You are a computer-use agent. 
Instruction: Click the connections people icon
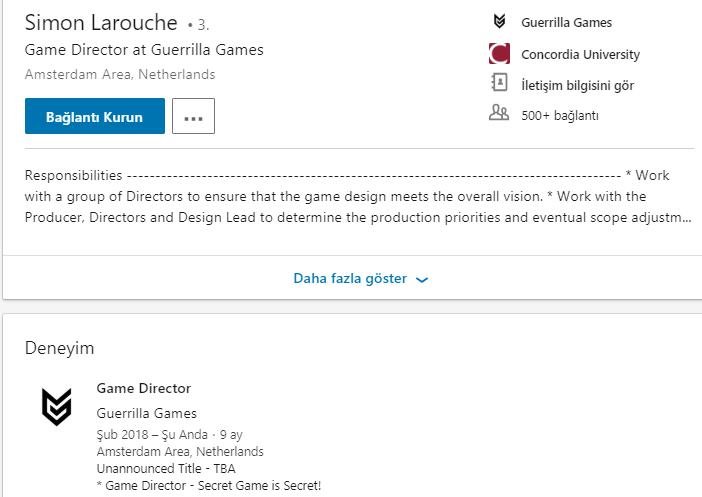pyautogui.click(x=499, y=112)
